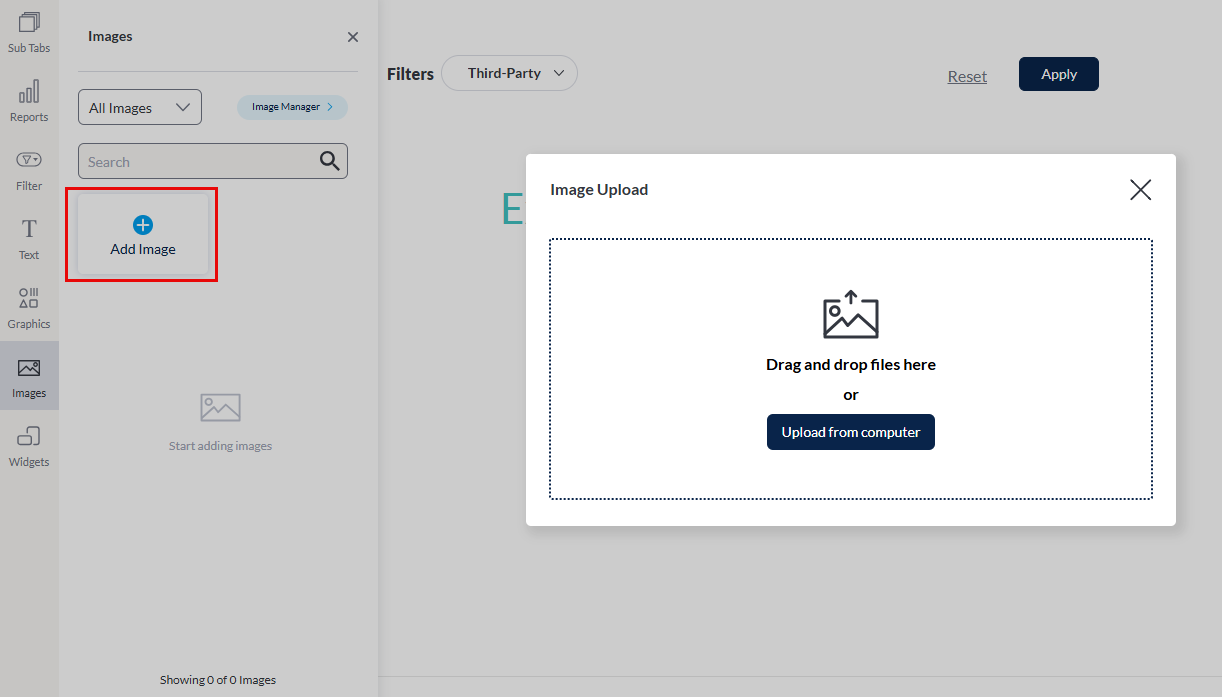
Task: Expand the All Images dropdown
Action: (x=140, y=107)
